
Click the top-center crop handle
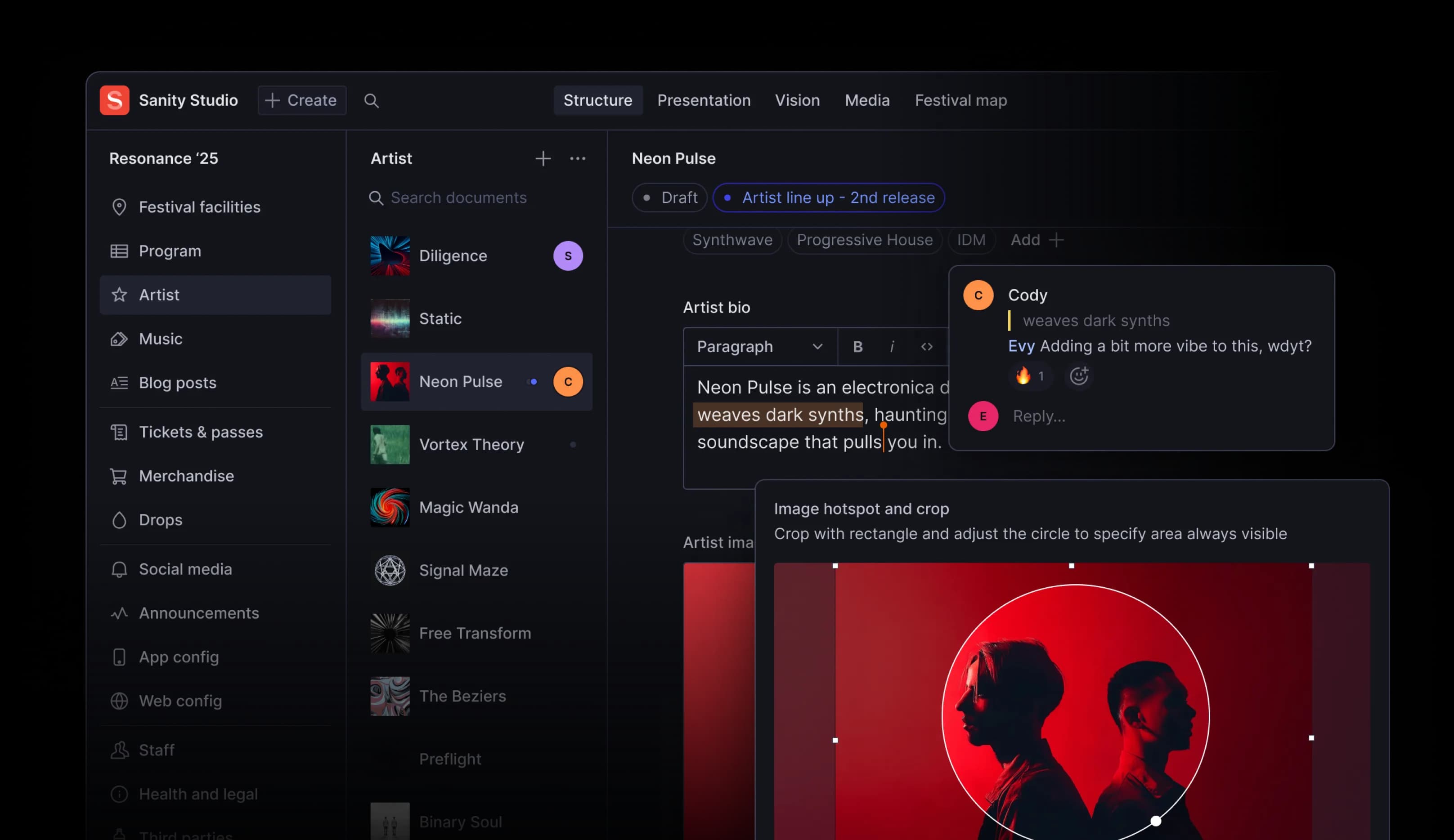point(1072,566)
